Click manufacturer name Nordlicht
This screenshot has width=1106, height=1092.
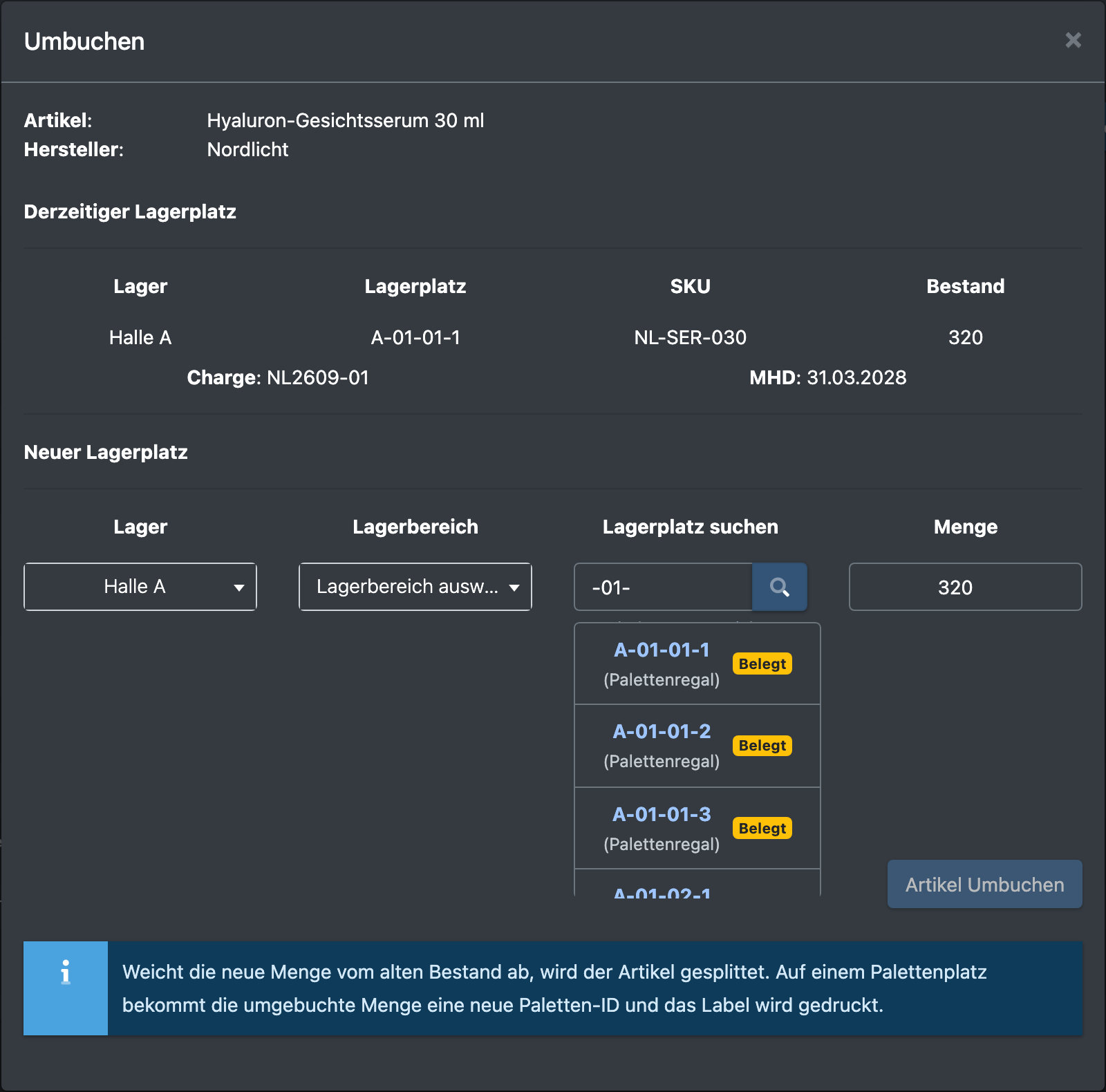(247, 149)
